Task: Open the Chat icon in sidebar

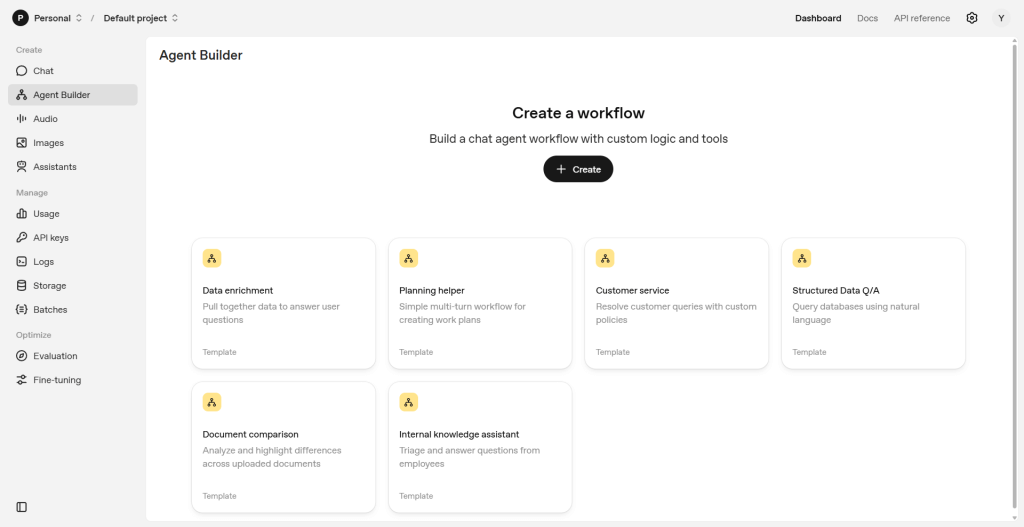Action: (22, 71)
